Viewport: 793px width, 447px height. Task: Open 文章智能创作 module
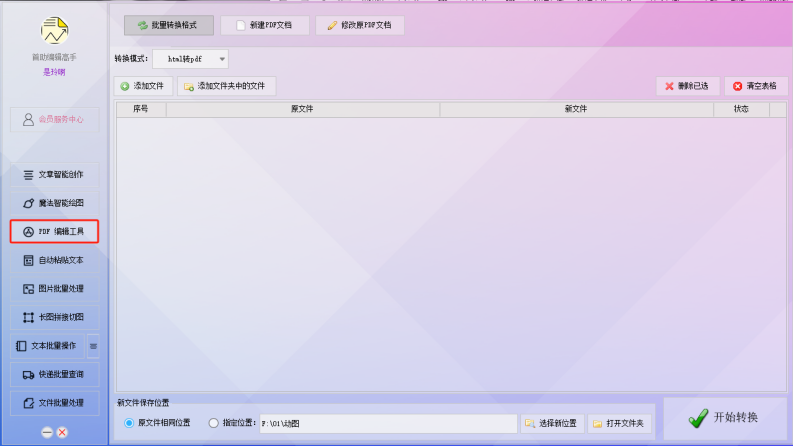click(x=54, y=174)
